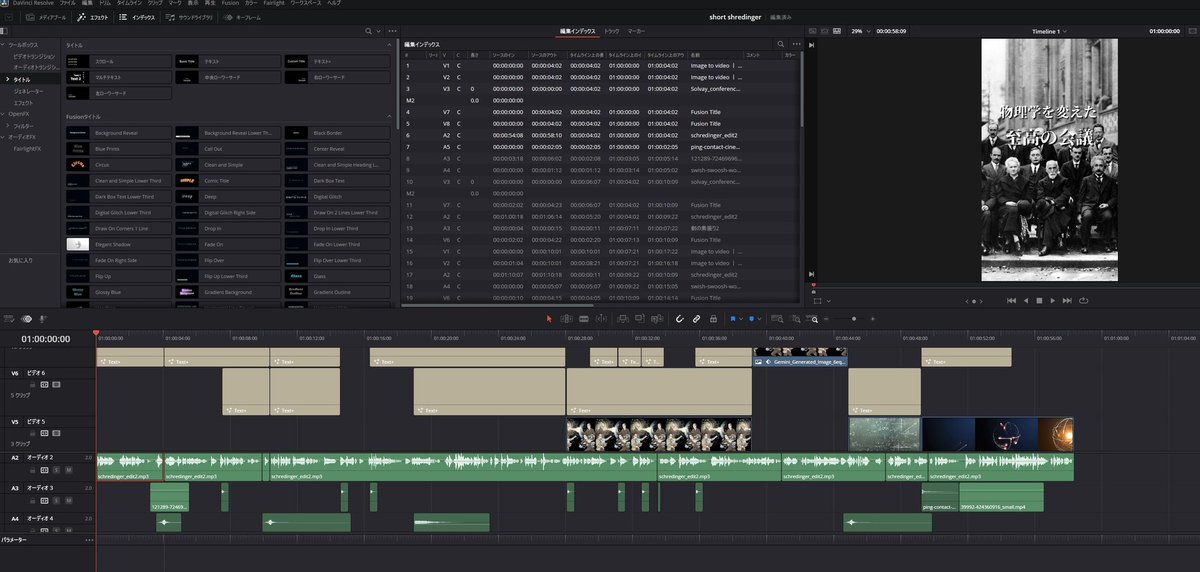The image size is (1200, 572).
Task: Toggle the インデックス (Index) panel button
Action: [137, 17]
